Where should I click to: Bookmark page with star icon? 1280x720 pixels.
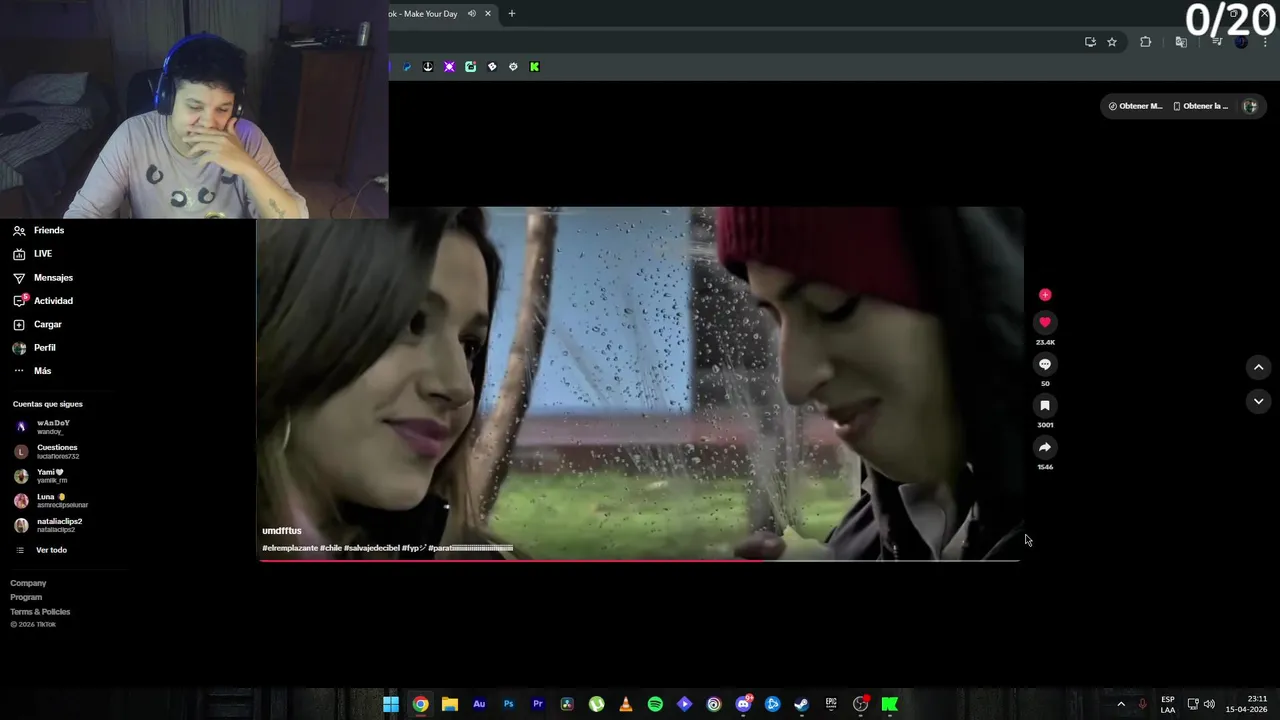(x=1112, y=42)
